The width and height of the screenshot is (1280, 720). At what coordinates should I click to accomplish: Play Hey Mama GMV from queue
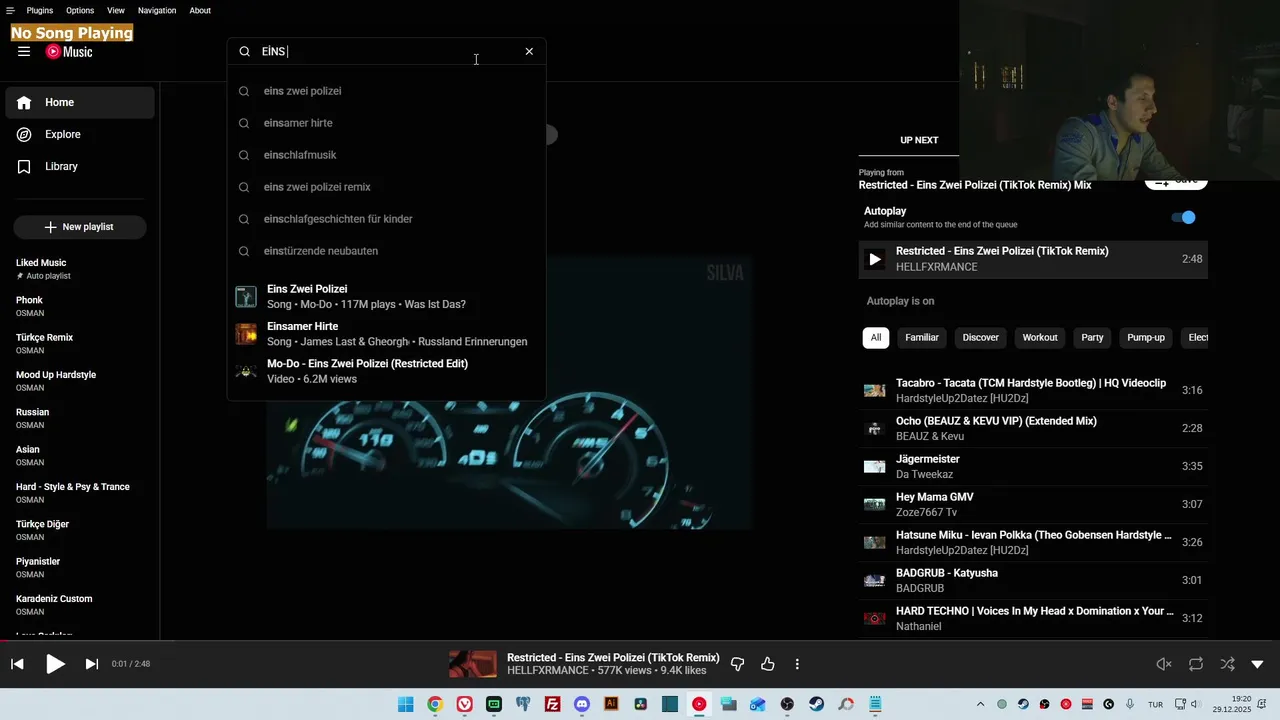click(x=1033, y=504)
